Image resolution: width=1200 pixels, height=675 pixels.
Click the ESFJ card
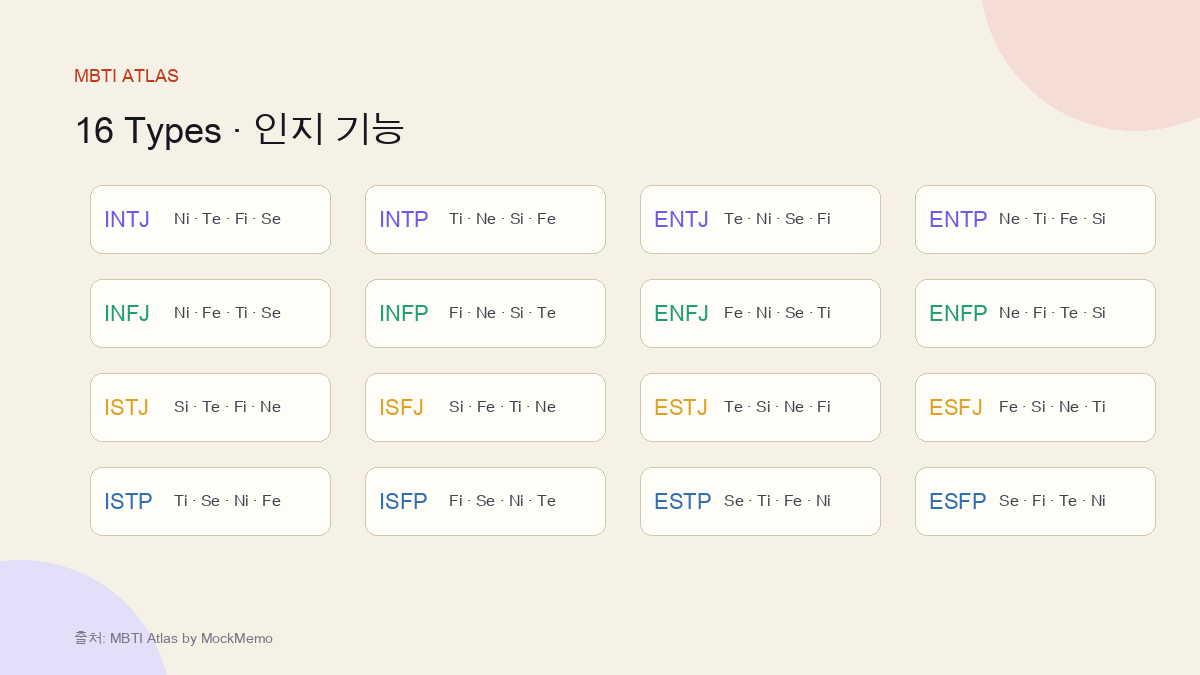click(x=1035, y=407)
